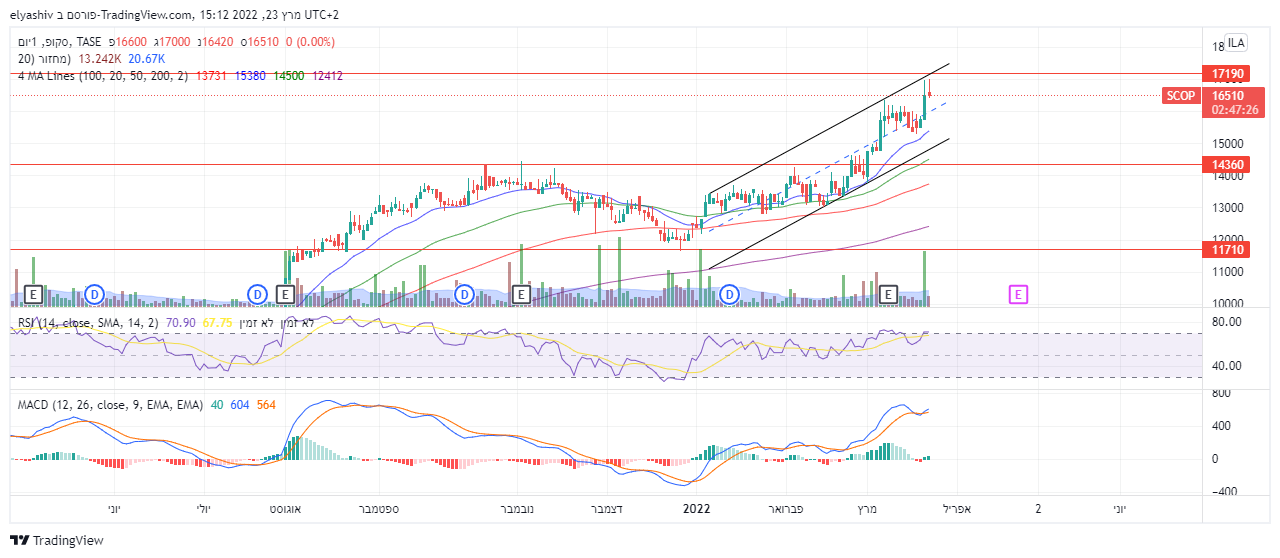This screenshot has width=1280, height=558.
Task: Click the high price value 17000
Action: (174, 42)
